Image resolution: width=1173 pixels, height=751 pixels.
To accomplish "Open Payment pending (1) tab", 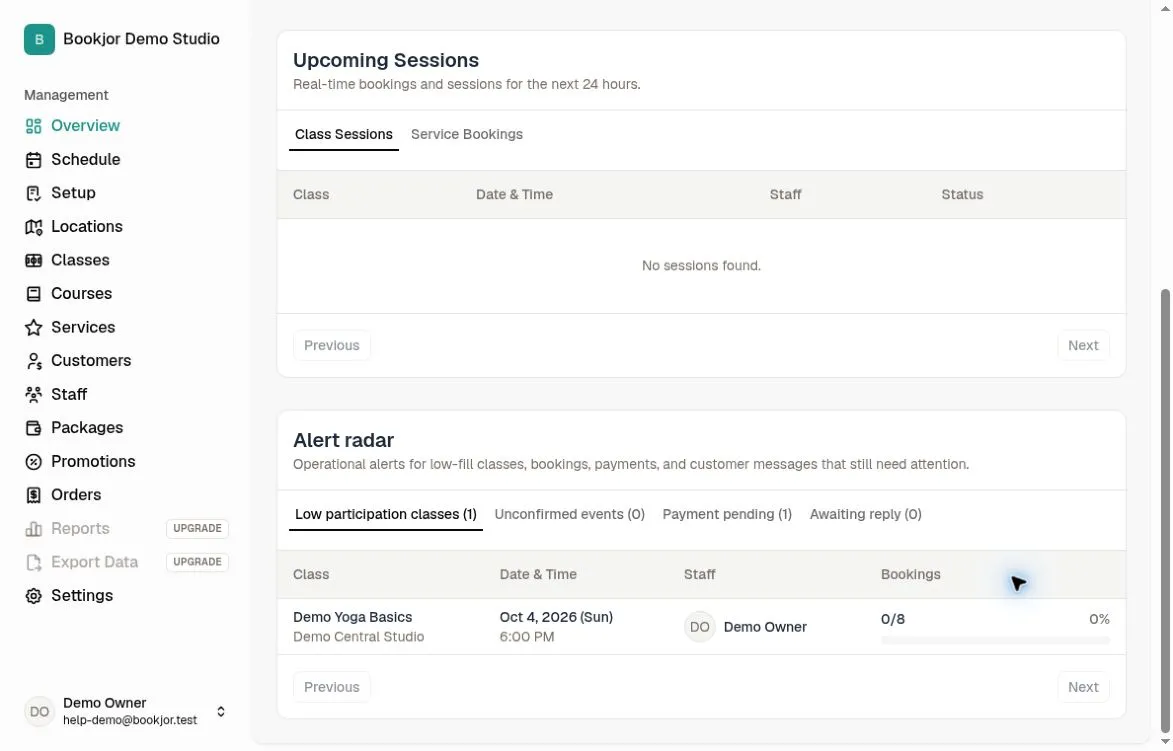I will 727,515.
